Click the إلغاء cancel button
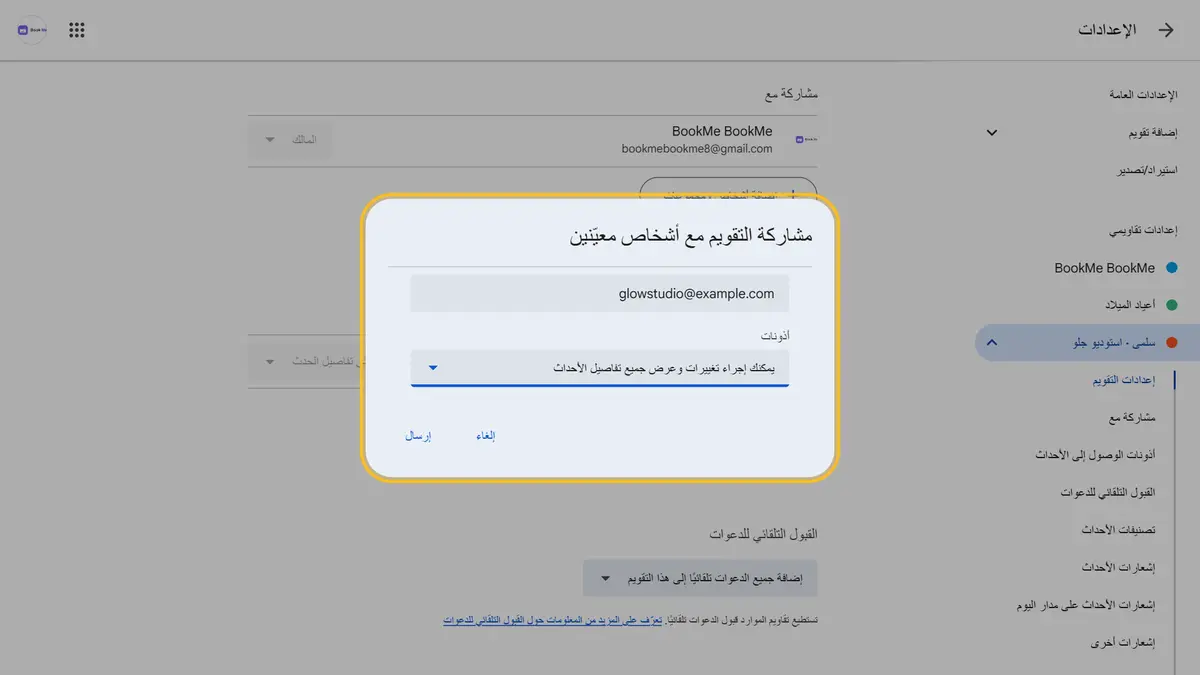 point(486,435)
